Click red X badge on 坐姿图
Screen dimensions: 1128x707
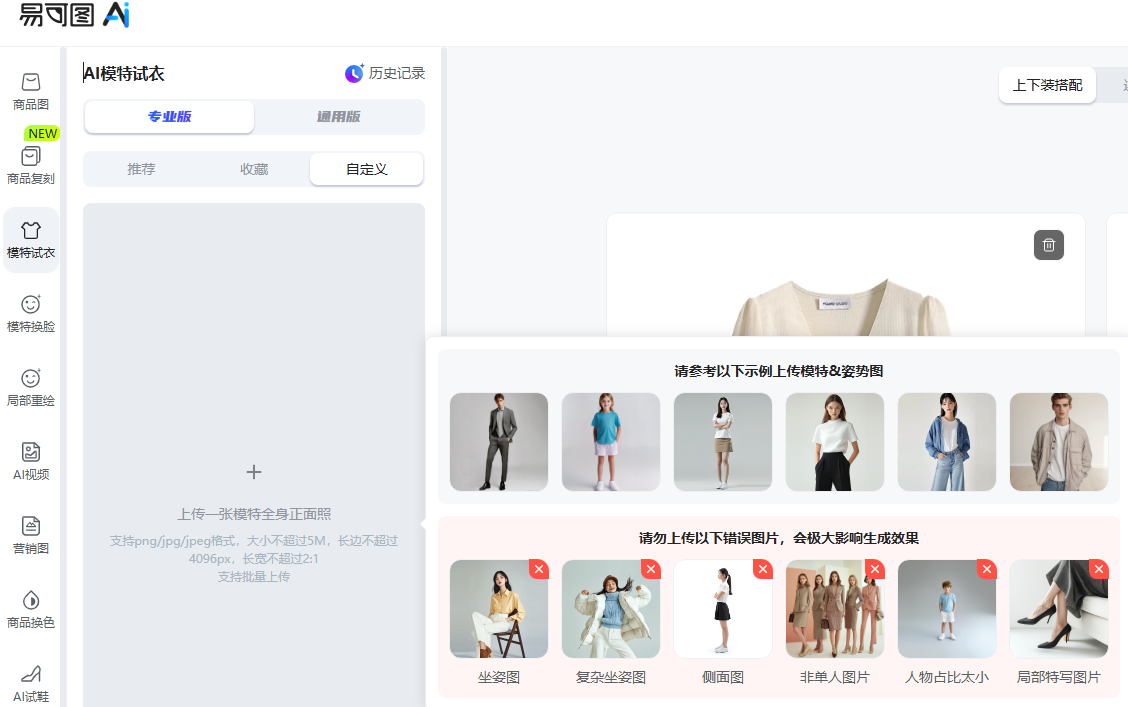pos(539,569)
